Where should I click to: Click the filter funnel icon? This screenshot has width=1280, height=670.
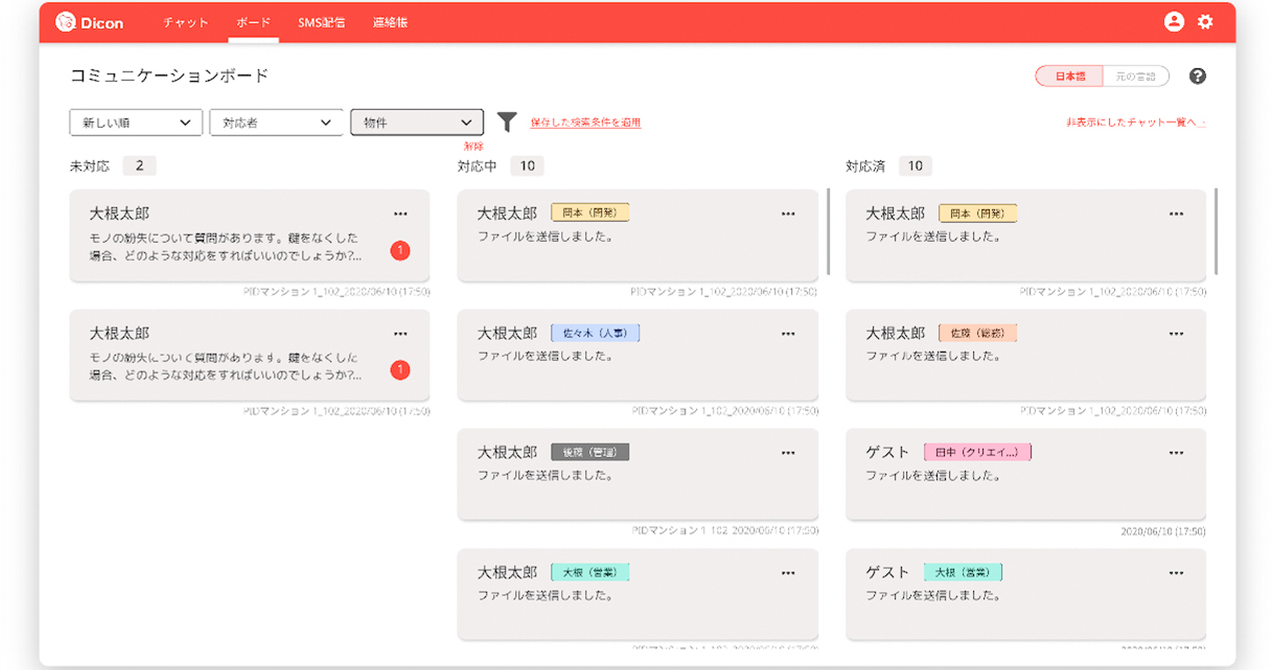click(x=507, y=122)
